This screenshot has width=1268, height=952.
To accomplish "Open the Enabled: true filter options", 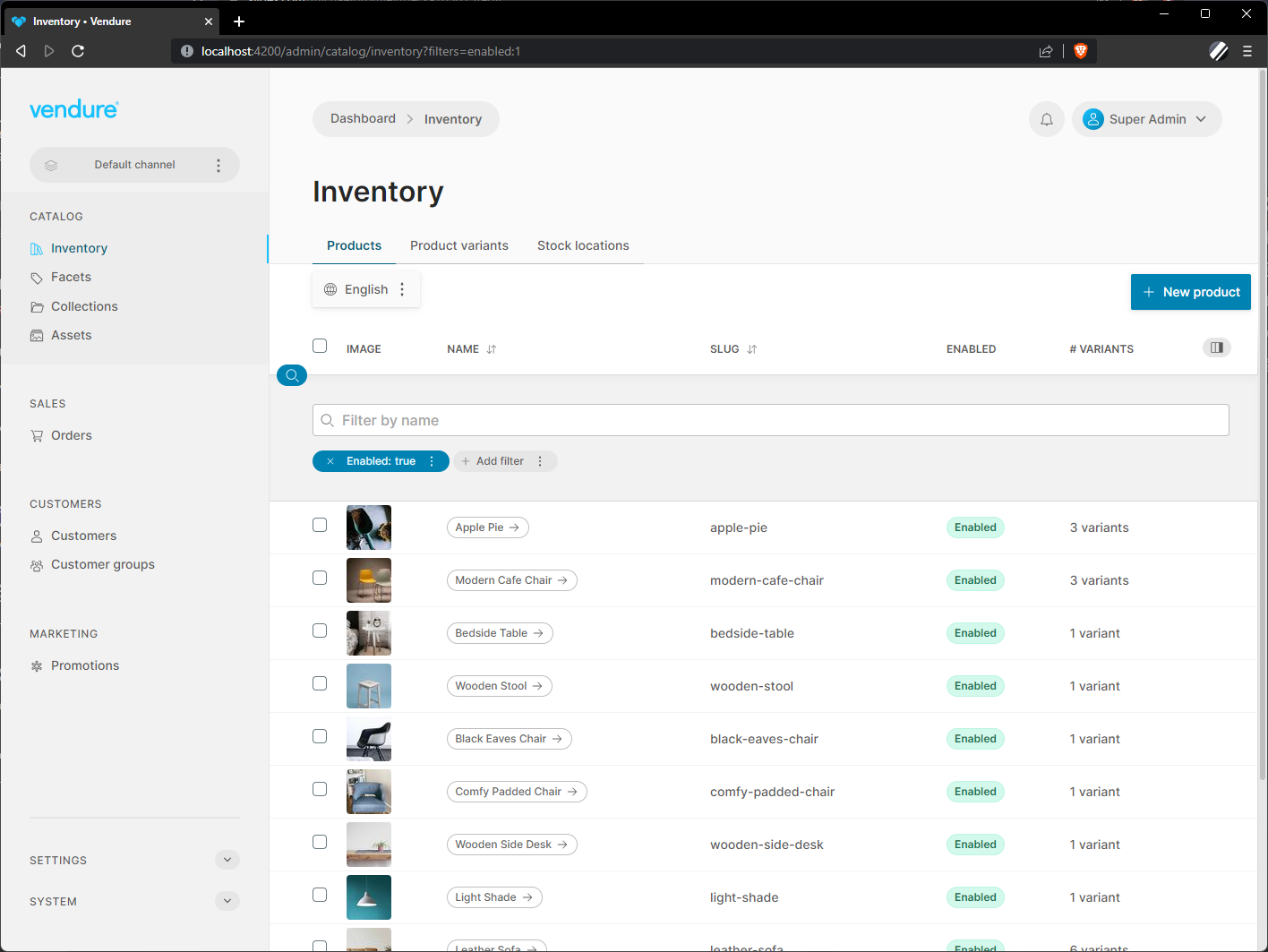I will (x=432, y=461).
